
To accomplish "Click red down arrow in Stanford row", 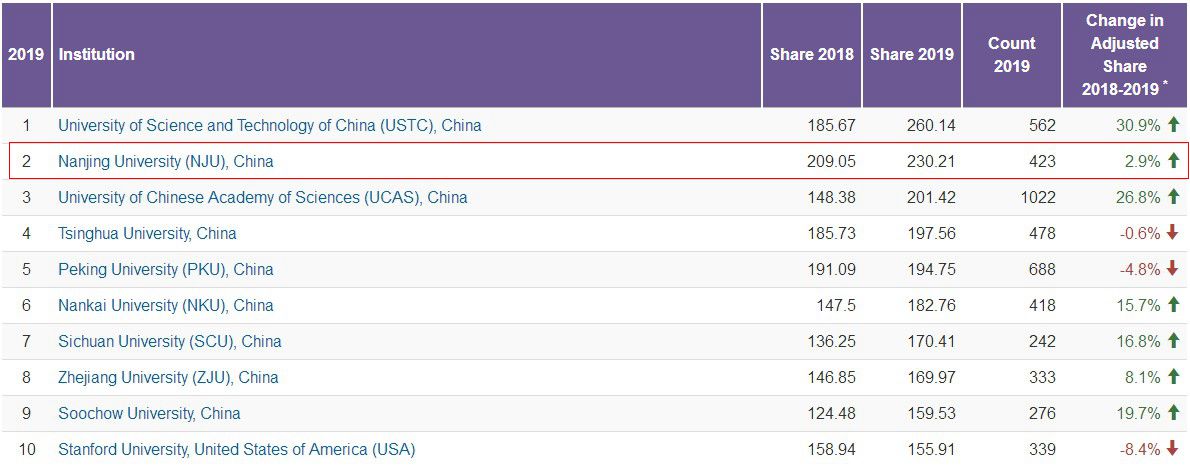I will click(1173, 449).
